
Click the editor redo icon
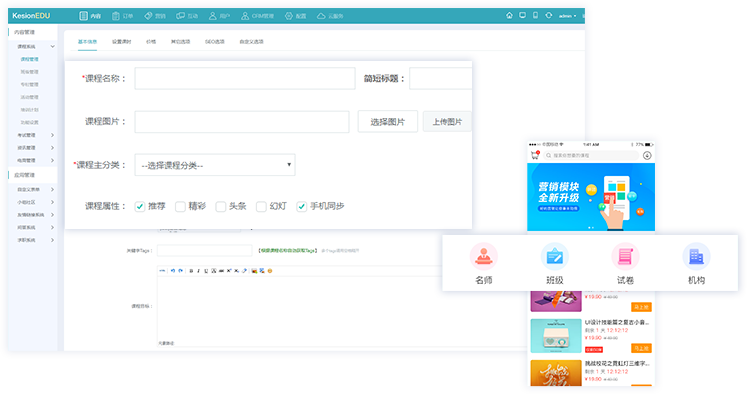[180, 271]
